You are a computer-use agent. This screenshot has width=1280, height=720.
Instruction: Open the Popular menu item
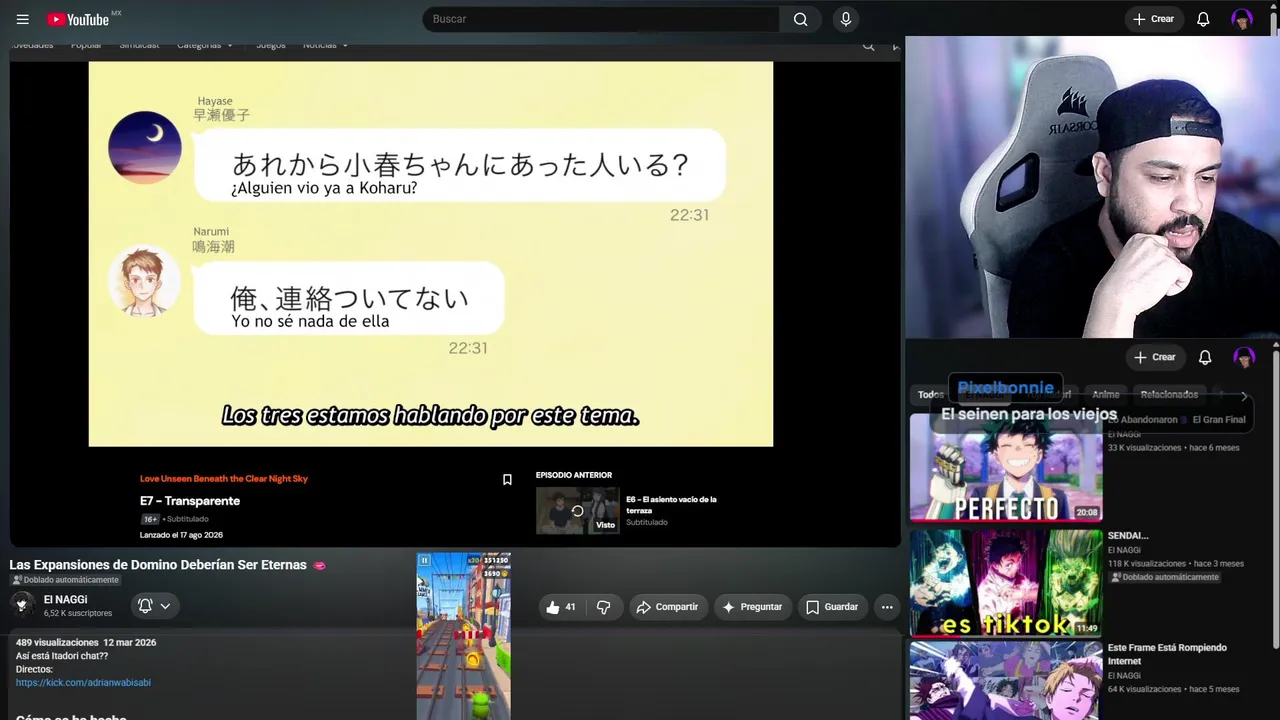click(x=86, y=45)
